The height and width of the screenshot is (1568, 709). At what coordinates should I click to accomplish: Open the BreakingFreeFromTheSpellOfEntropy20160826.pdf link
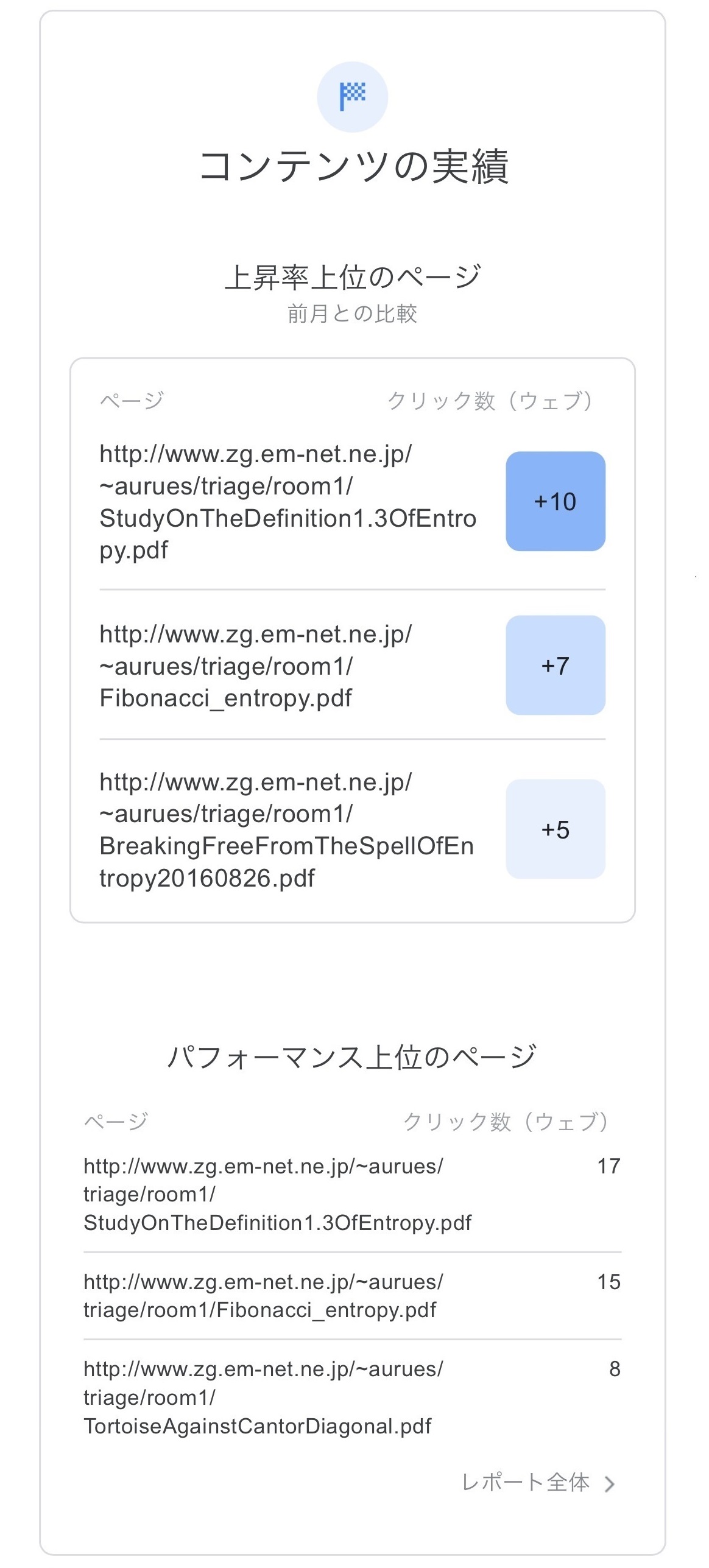click(286, 830)
